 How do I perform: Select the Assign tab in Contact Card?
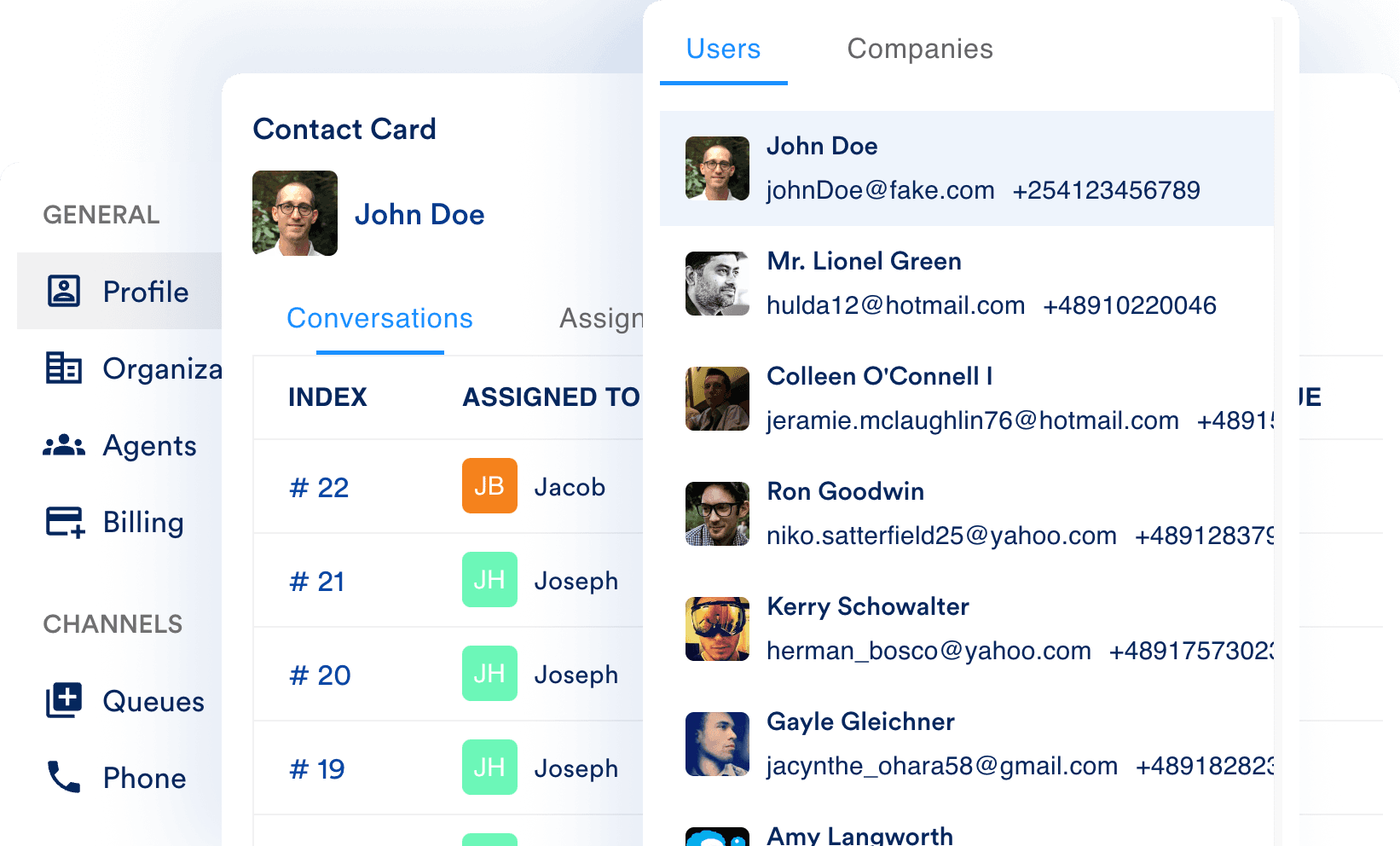[x=601, y=318]
